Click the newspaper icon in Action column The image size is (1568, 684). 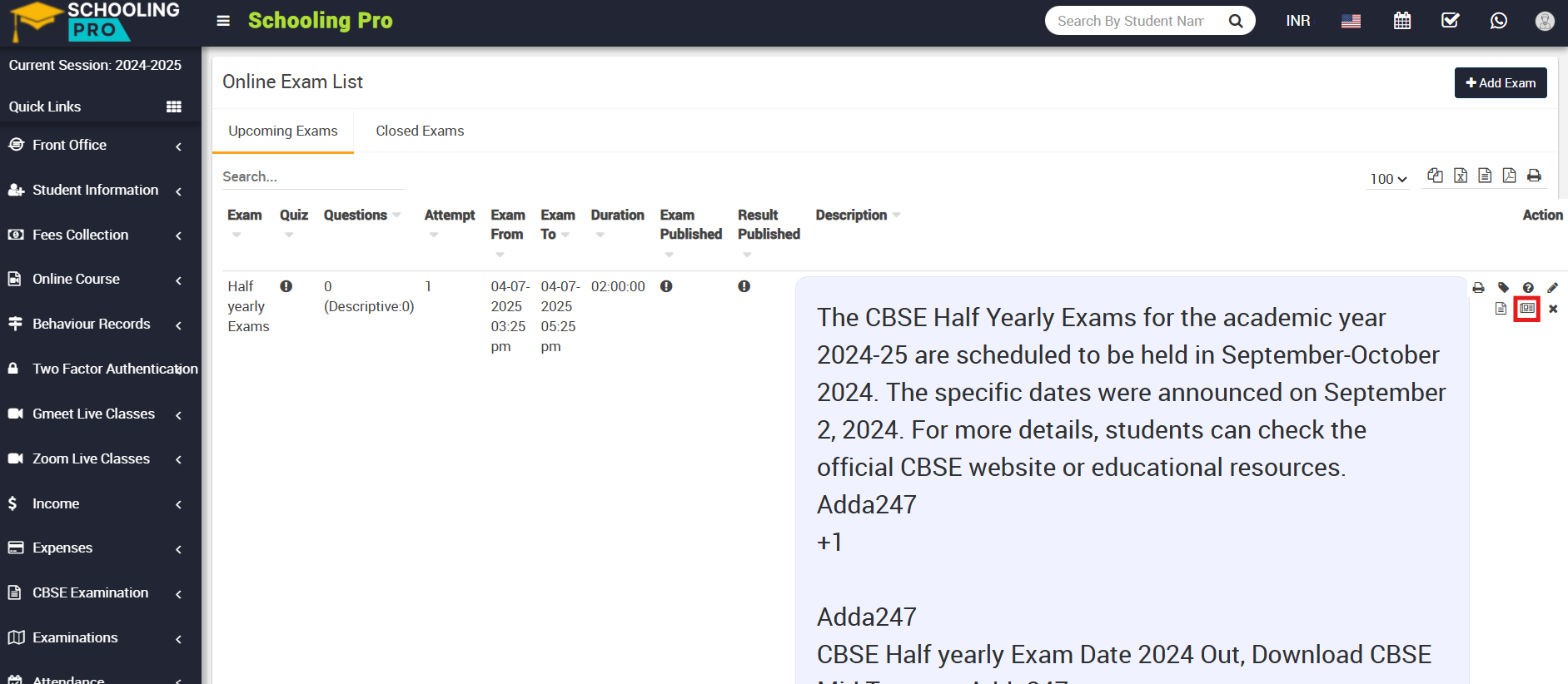1527,309
